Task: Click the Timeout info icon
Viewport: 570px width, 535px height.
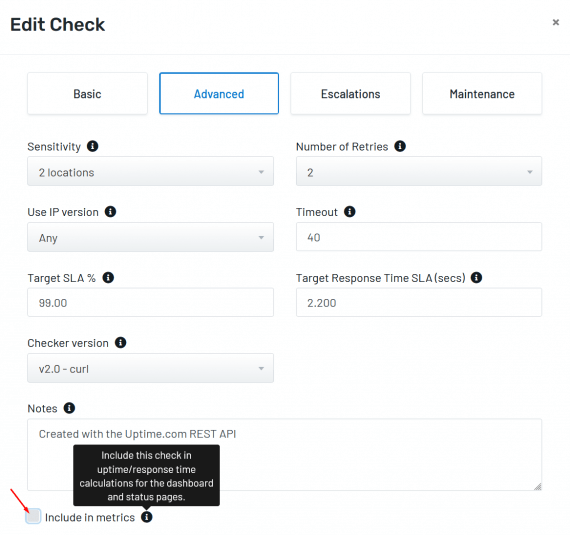Action: (349, 212)
